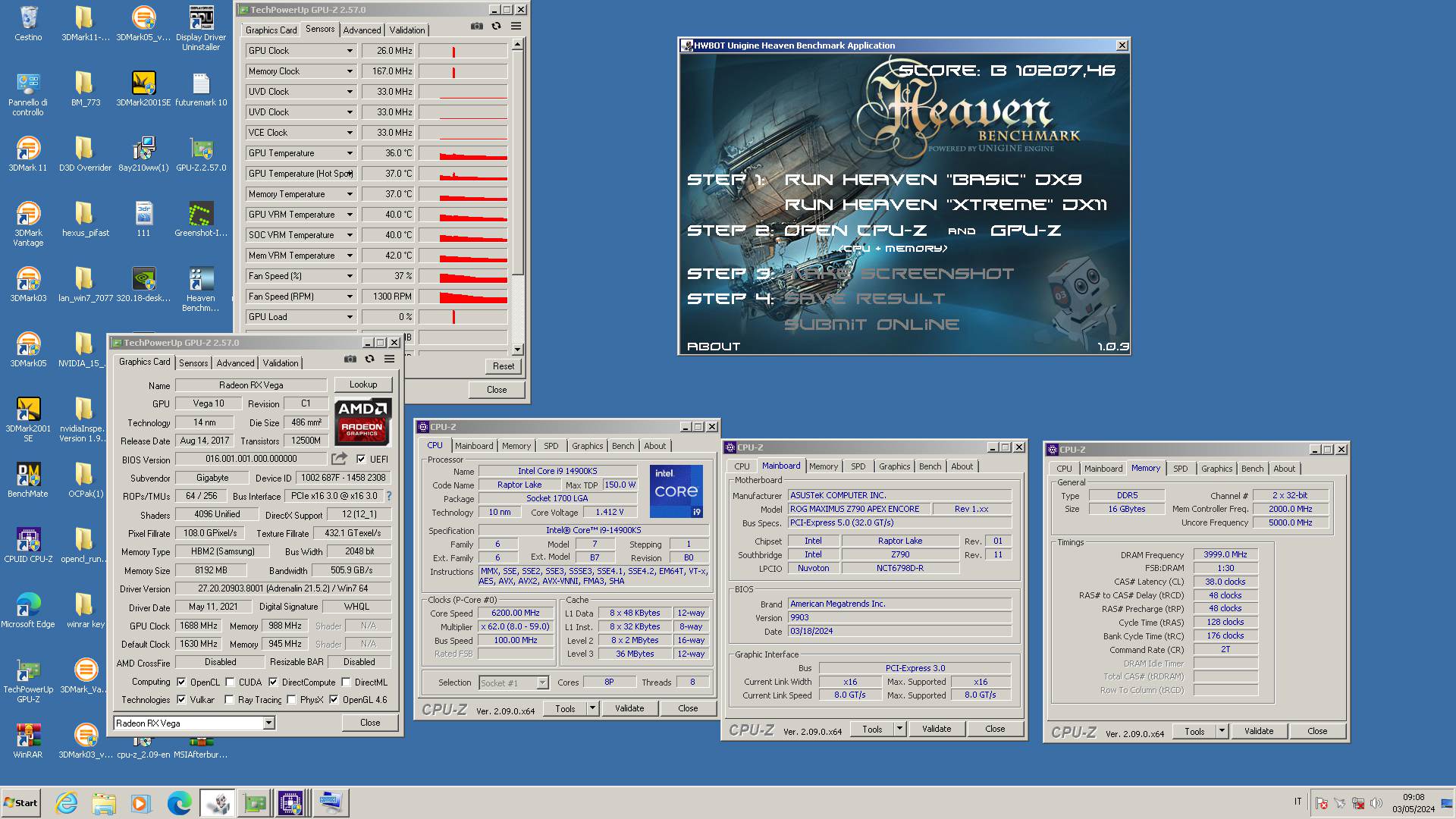Click the GPU Name field Radeon RX Vega
This screenshot has width=1456, height=819.
pos(251,385)
